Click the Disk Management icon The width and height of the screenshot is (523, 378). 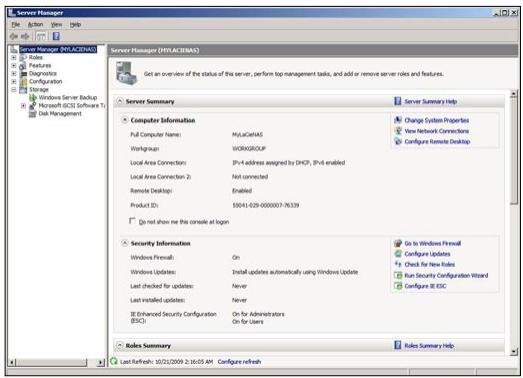point(33,114)
